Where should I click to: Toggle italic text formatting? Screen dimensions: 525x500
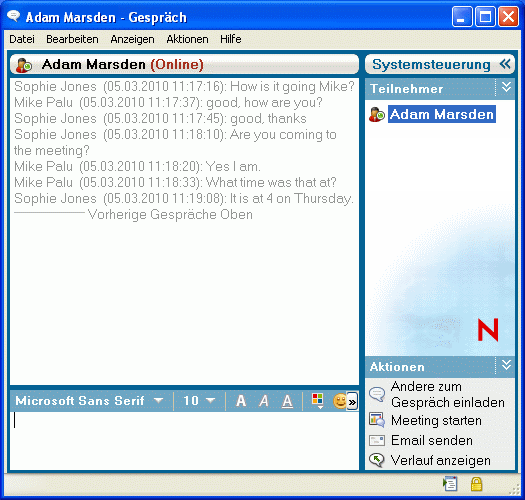tap(264, 401)
